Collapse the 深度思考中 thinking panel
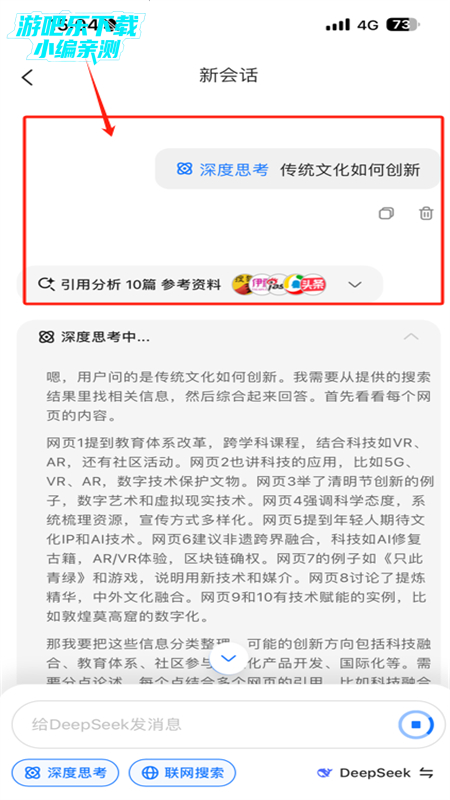This screenshot has height=800, width=450. click(411, 337)
